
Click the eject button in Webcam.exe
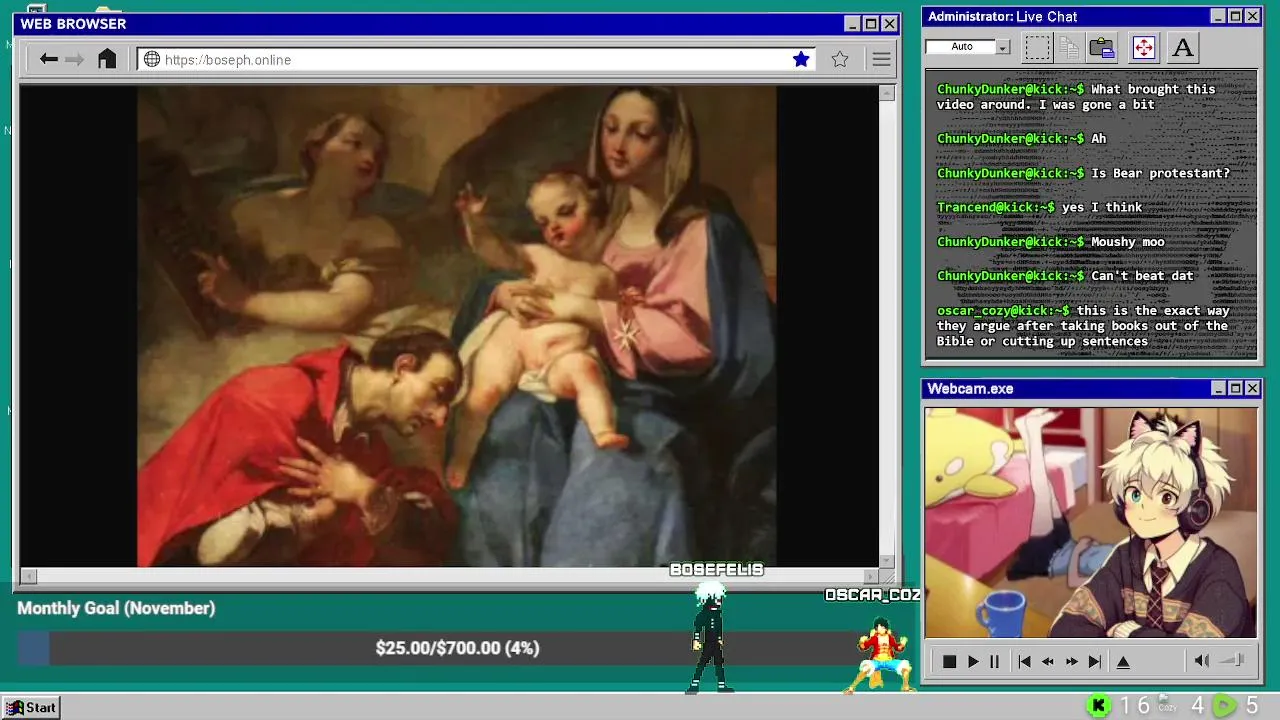pos(1123,661)
